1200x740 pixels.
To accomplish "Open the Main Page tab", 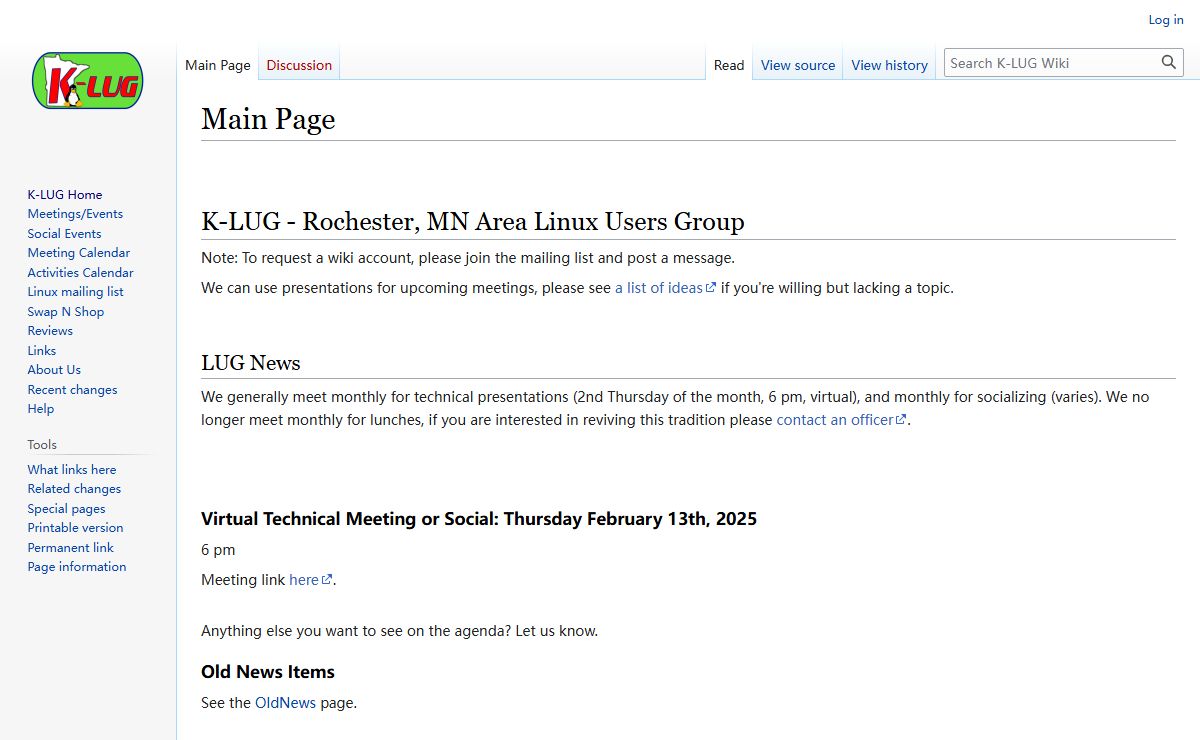I will [218, 65].
